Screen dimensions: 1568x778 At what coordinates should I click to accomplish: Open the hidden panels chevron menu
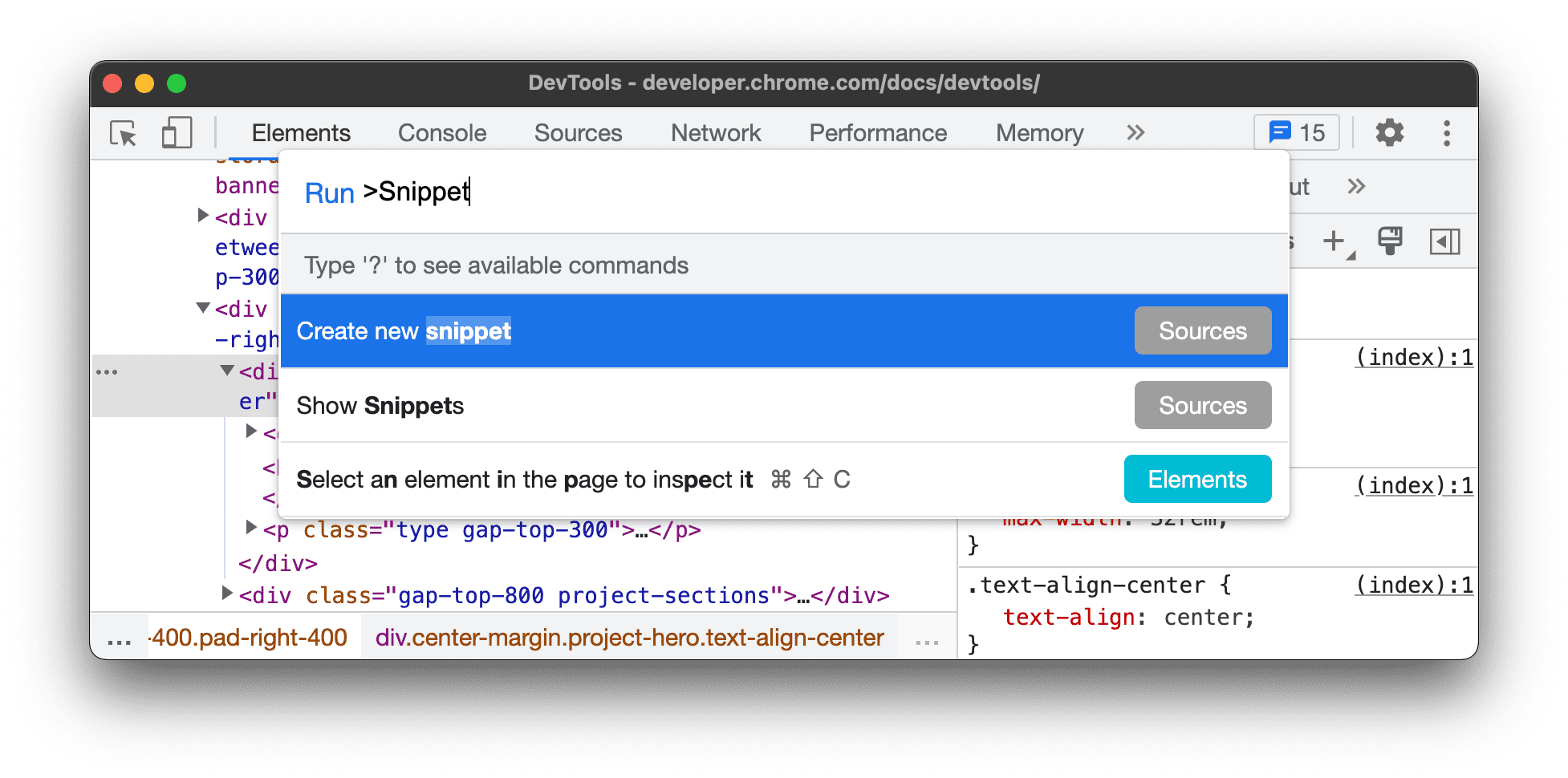point(1135,133)
